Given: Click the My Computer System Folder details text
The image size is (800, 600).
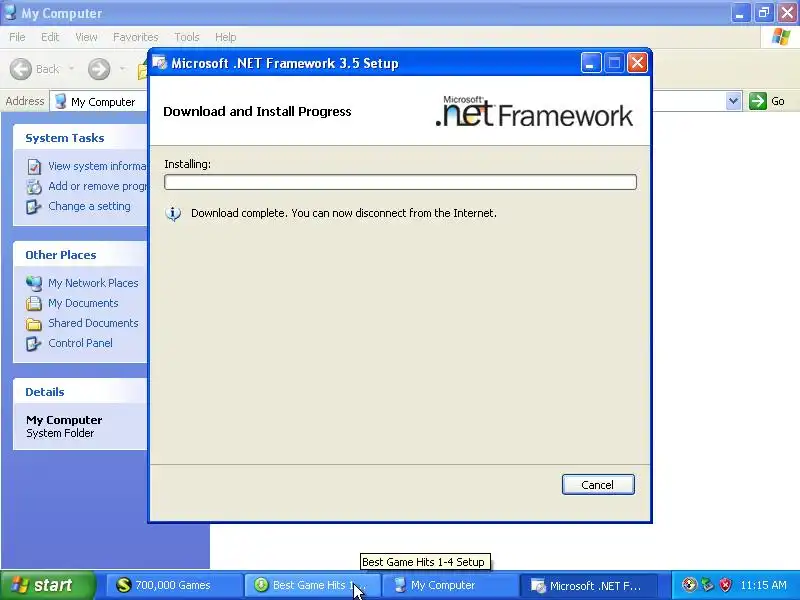Looking at the screenshot, I should [x=64, y=427].
